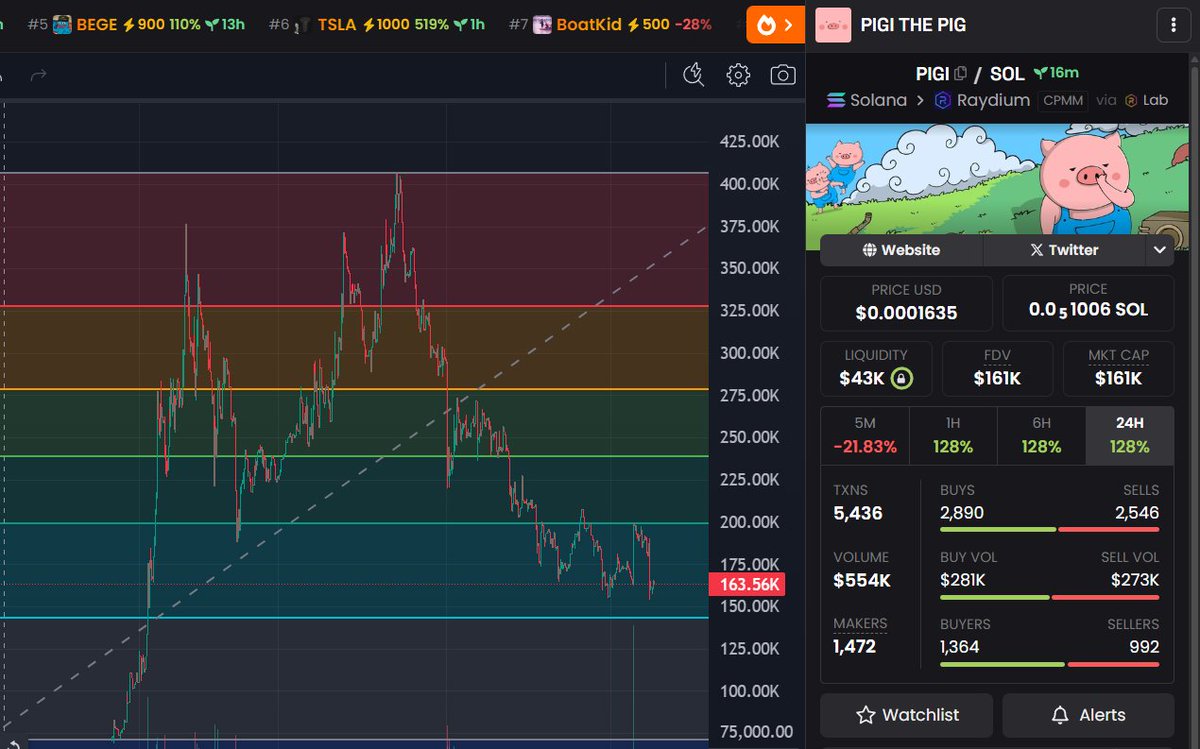Click the PIGI pig avatar thumbnail
Viewport: 1200px width, 749px height.
[x=833, y=25]
